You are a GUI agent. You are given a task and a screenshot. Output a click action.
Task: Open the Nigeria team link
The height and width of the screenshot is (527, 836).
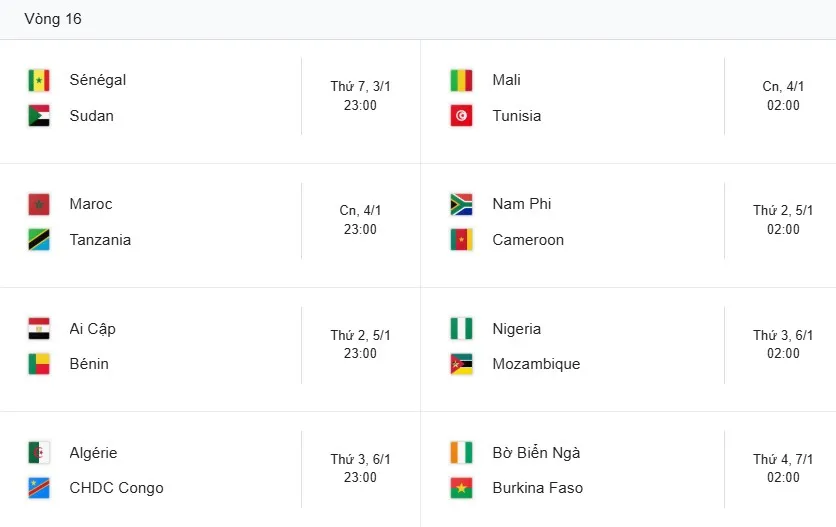[517, 329]
